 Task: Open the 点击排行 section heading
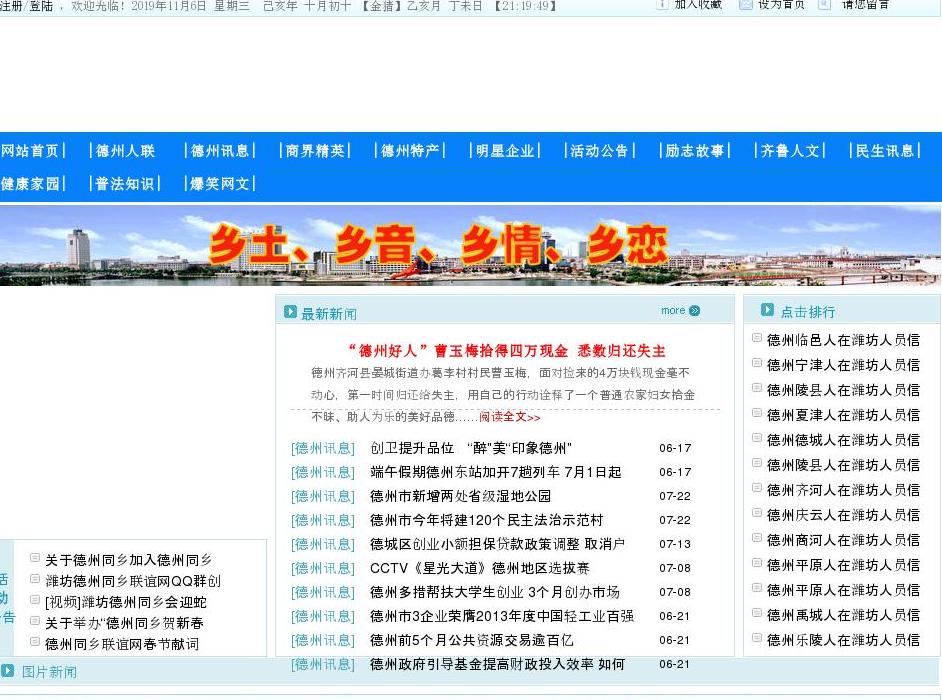click(807, 312)
